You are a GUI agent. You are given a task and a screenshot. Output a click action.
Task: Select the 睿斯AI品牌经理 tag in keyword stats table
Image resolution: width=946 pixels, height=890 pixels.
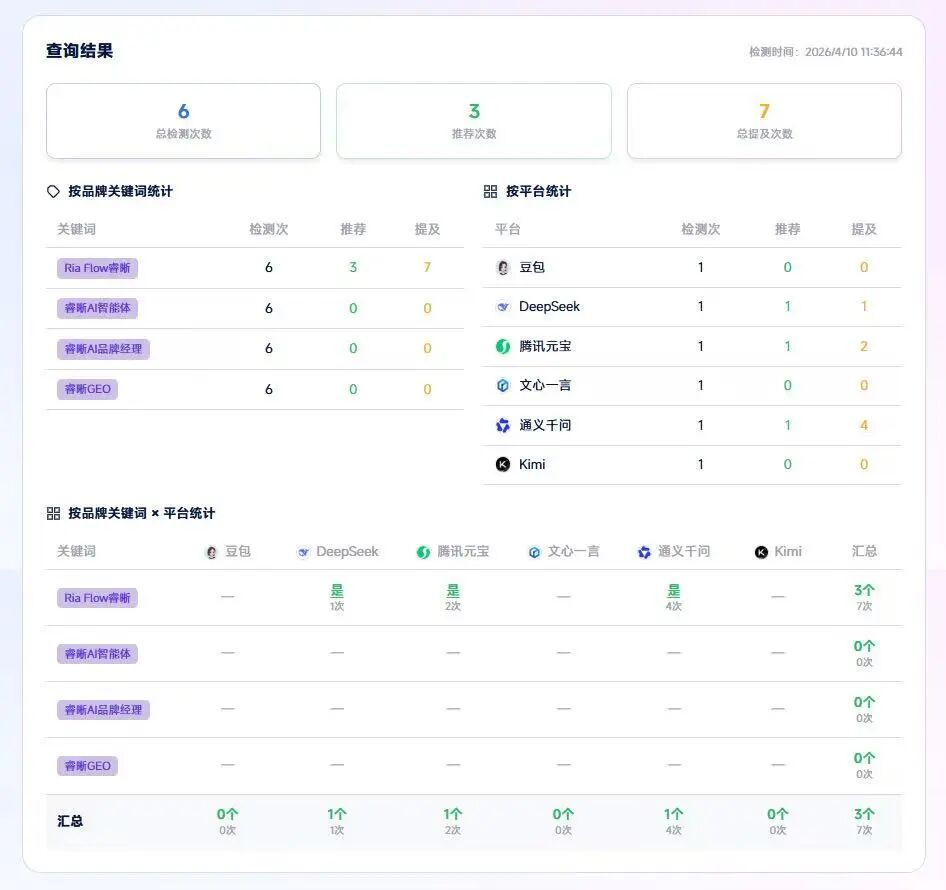click(103, 349)
